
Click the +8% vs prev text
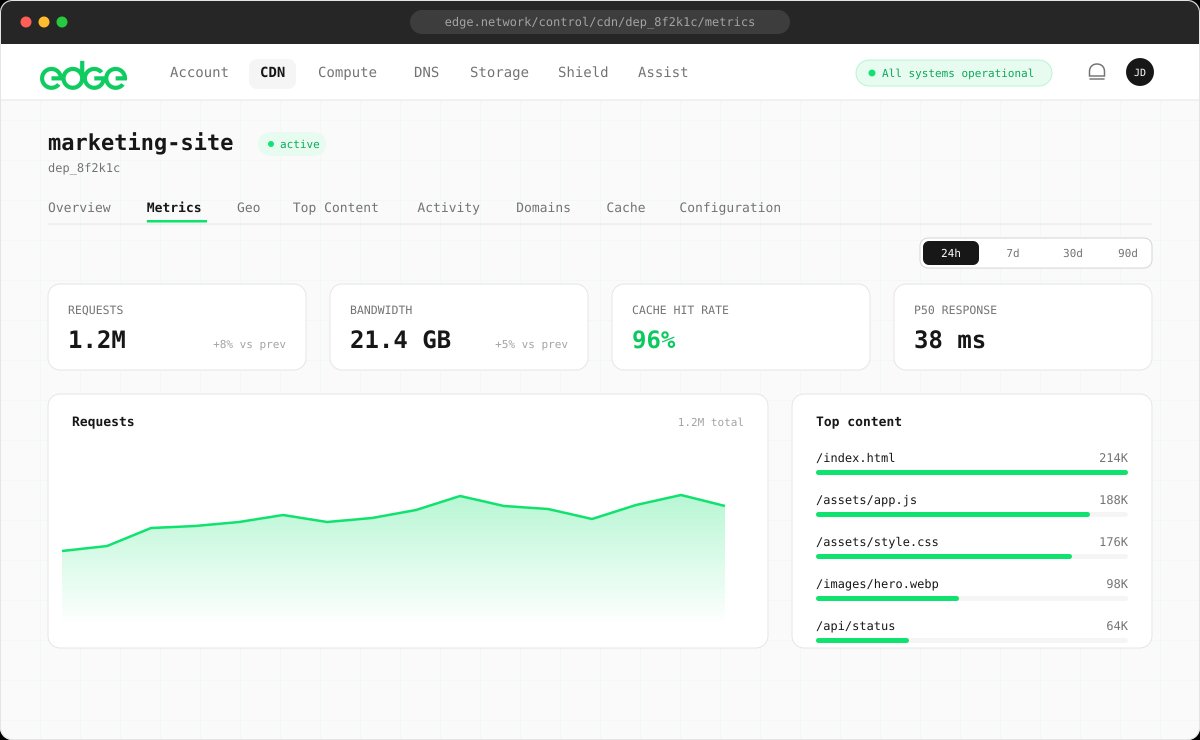click(249, 344)
